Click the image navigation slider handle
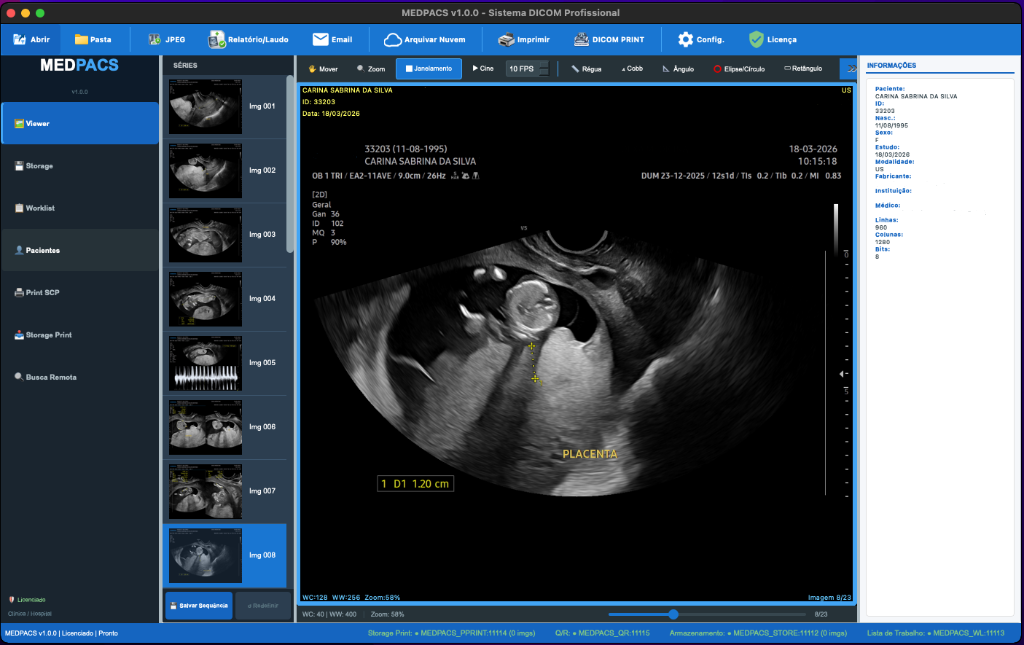The height and width of the screenshot is (645, 1024). 673,614
